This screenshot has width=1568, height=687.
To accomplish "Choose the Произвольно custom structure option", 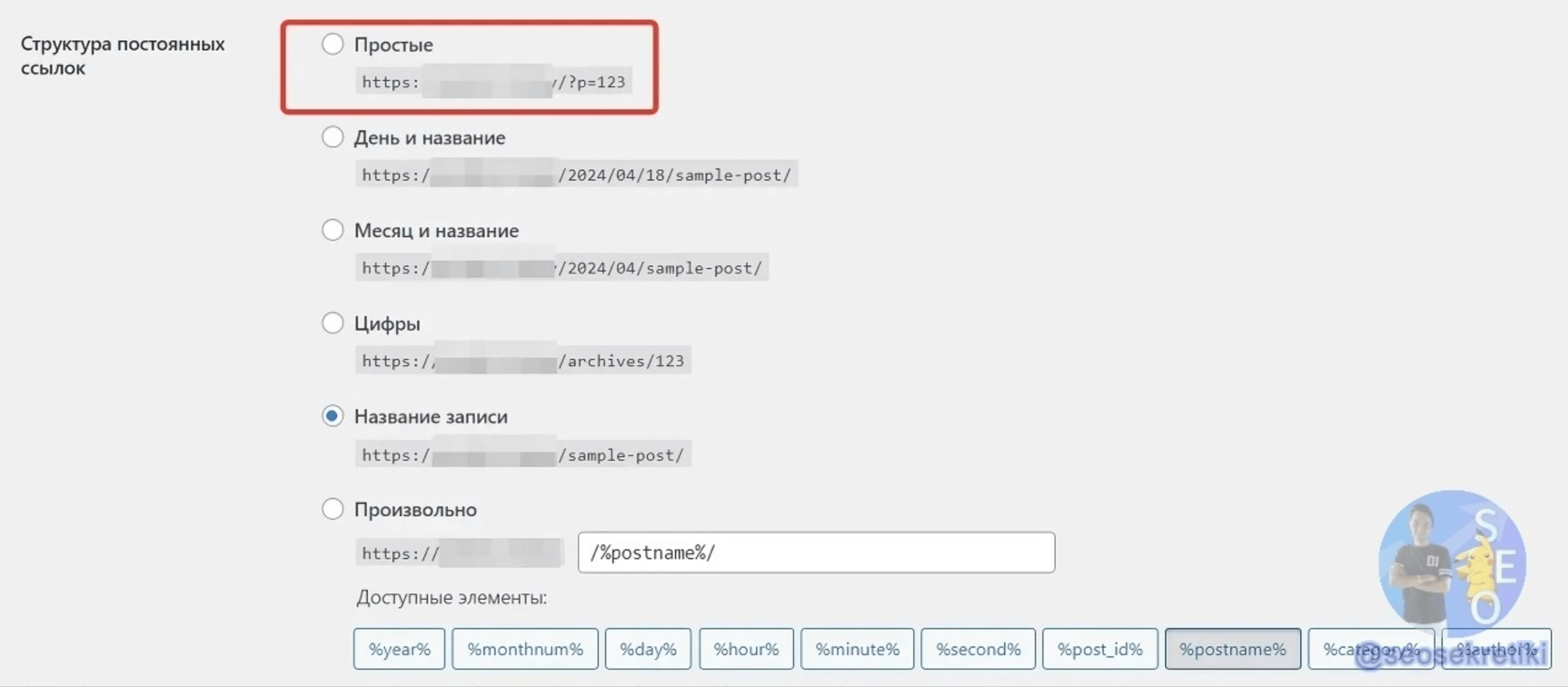I will pos(332,509).
